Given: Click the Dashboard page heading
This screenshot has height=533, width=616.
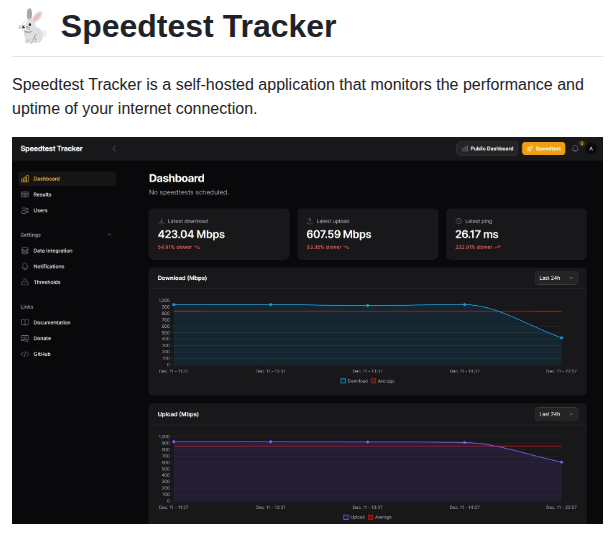Looking at the screenshot, I should coord(176,178).
